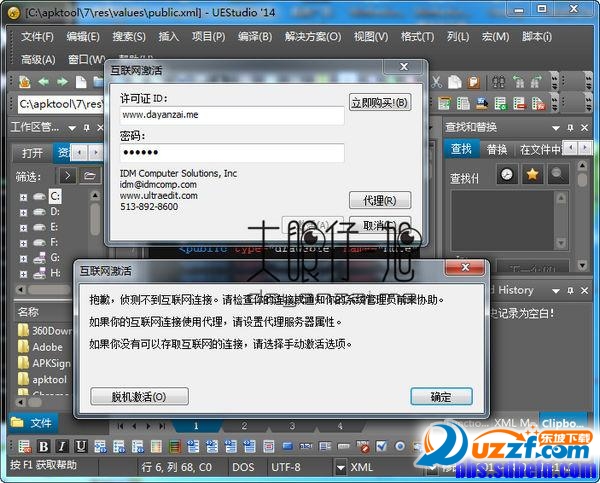Apply Italic with the I icon
The height and width of the screenshot is (483, 600).
click(x=62, y=446)
